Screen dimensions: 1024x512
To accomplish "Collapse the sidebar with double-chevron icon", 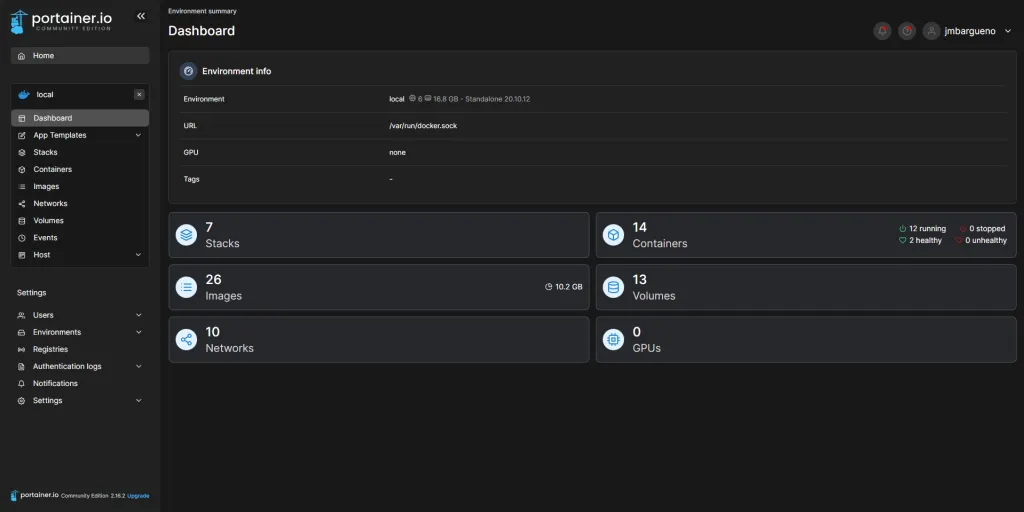I will click(140, 16).
